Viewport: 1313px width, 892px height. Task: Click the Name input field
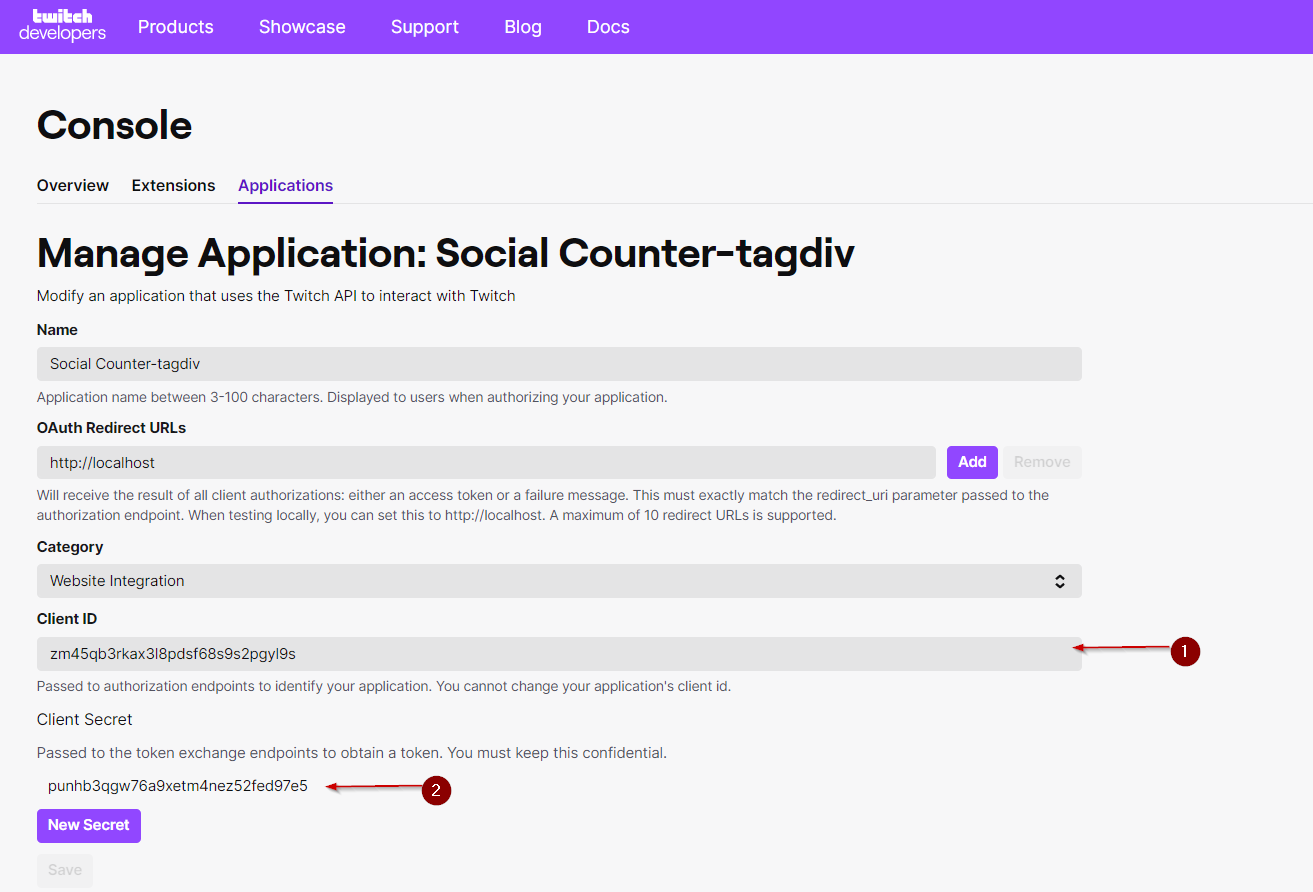[559, 364]
